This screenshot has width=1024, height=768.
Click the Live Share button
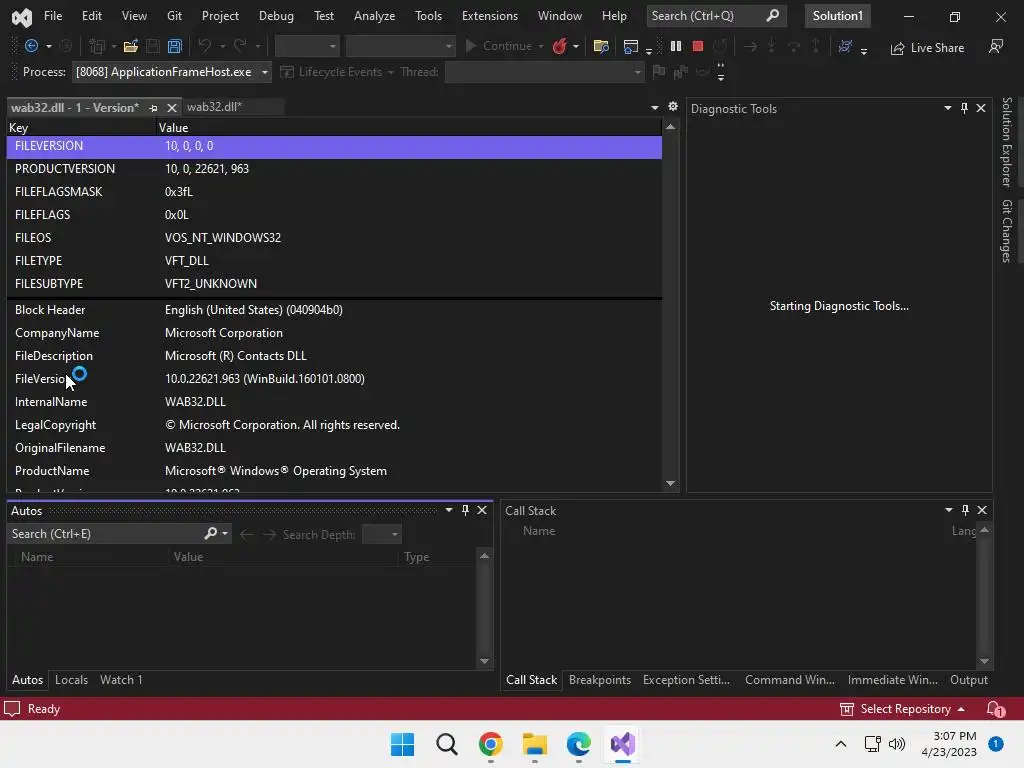coord(927,48)
